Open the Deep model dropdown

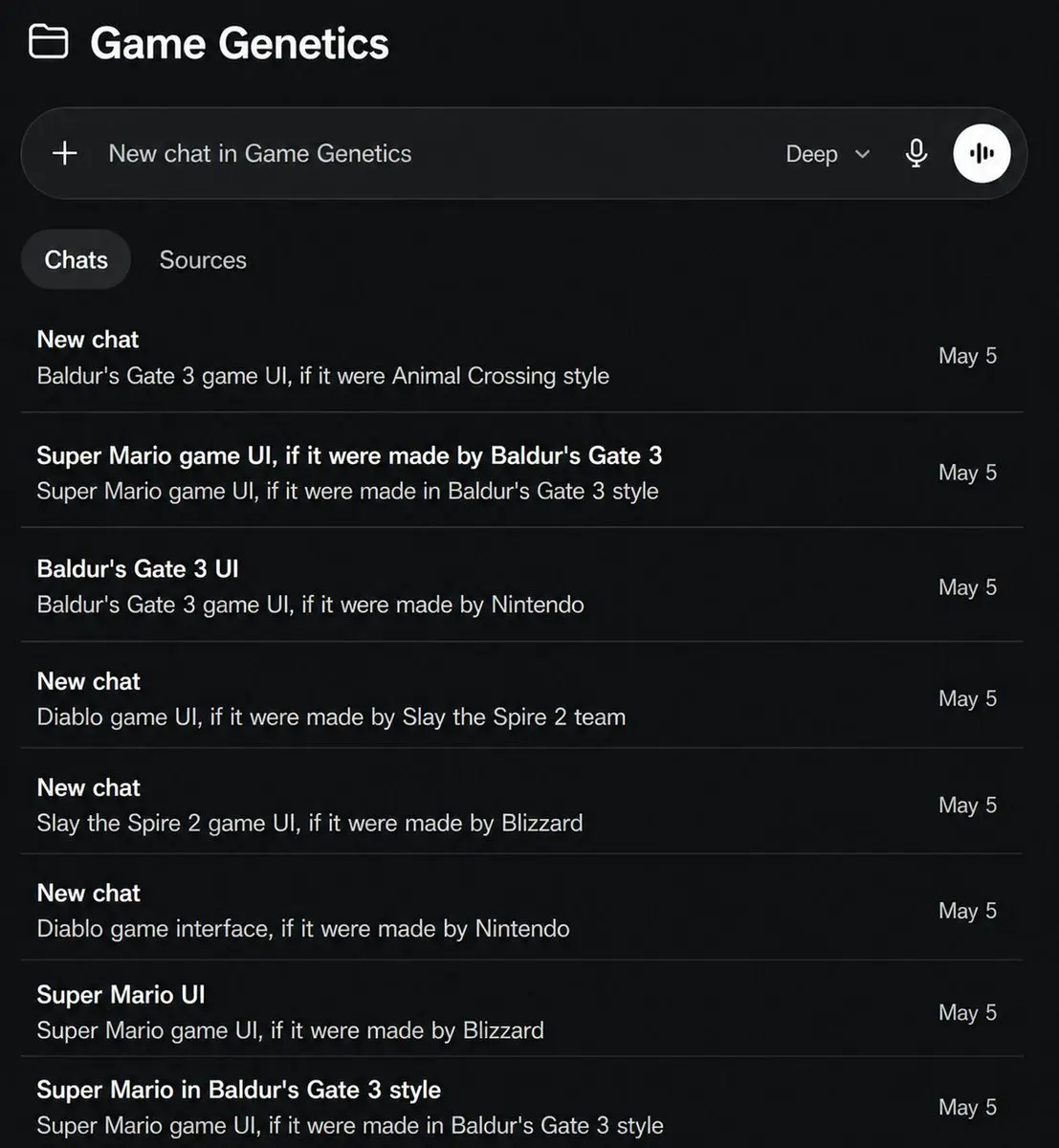[827, 154]
